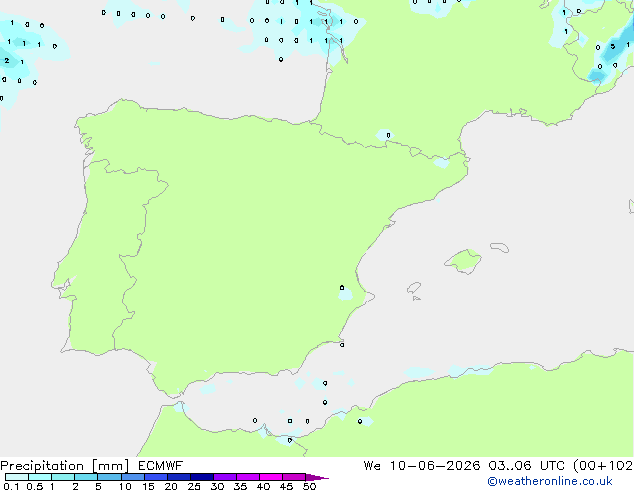Viewport: 634px width, 490px height.
Task: Pick the 5–10 mm legend swatch
Action: pos(110,477)
